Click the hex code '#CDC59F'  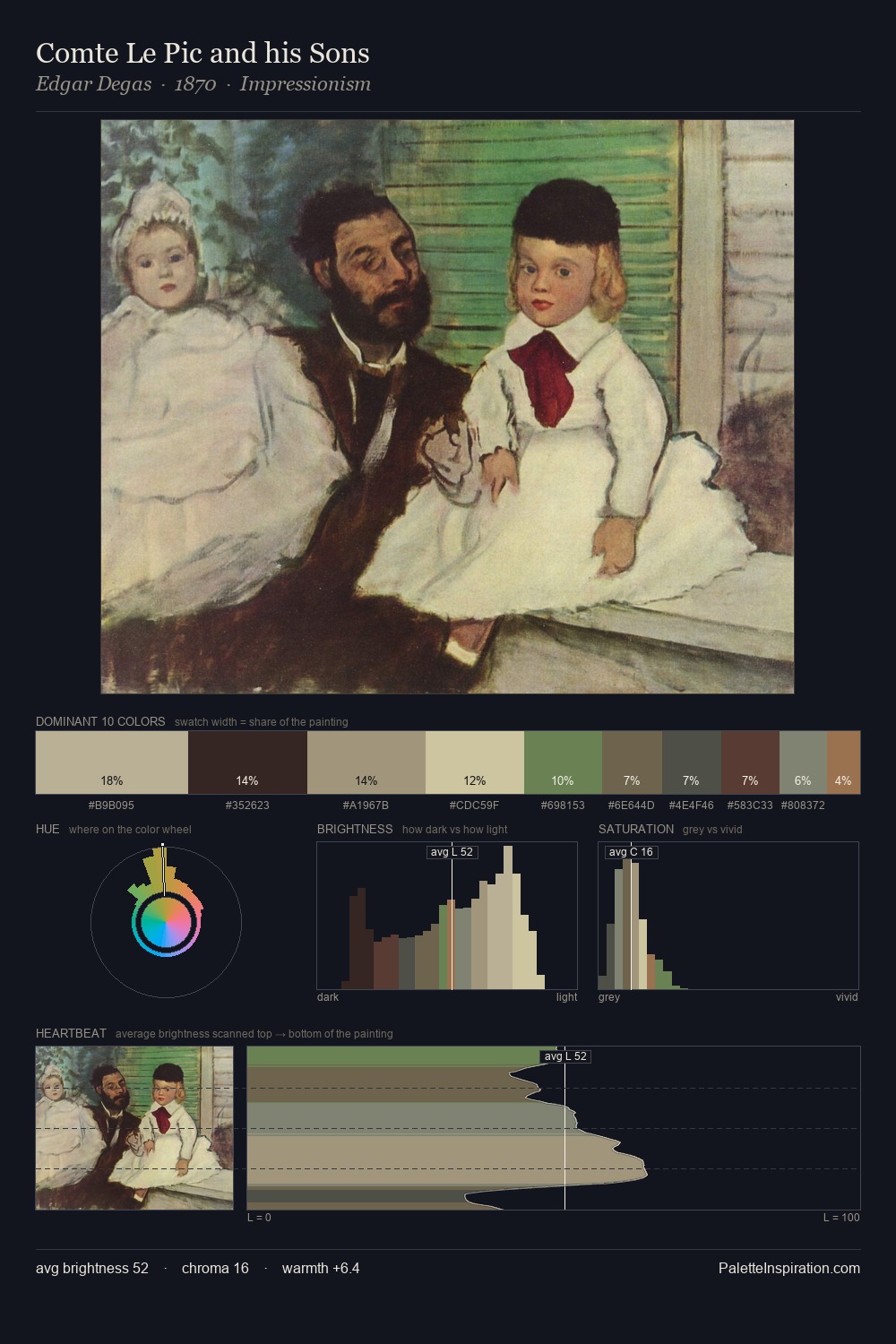(x=475, y=806)
